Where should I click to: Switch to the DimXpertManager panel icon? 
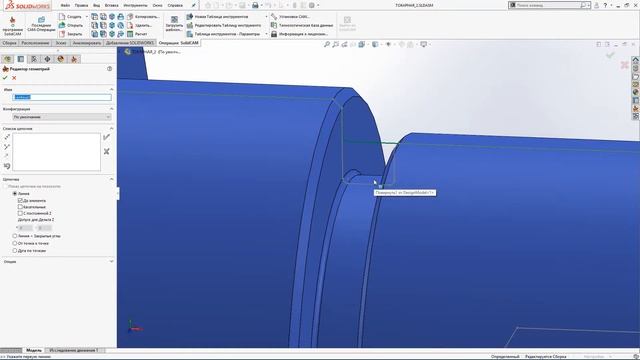pyautogui.click(x=47, y=59)
